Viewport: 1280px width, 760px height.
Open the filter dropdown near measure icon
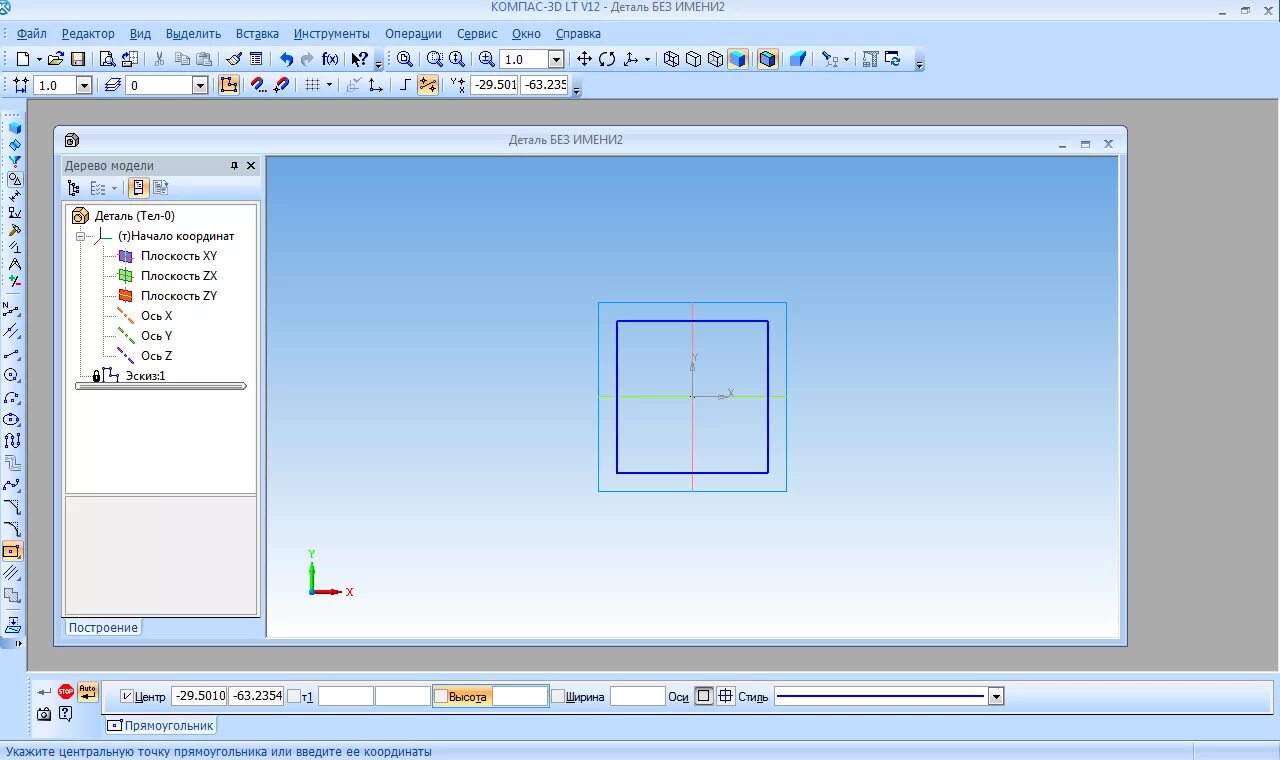(x=846, y=59)
